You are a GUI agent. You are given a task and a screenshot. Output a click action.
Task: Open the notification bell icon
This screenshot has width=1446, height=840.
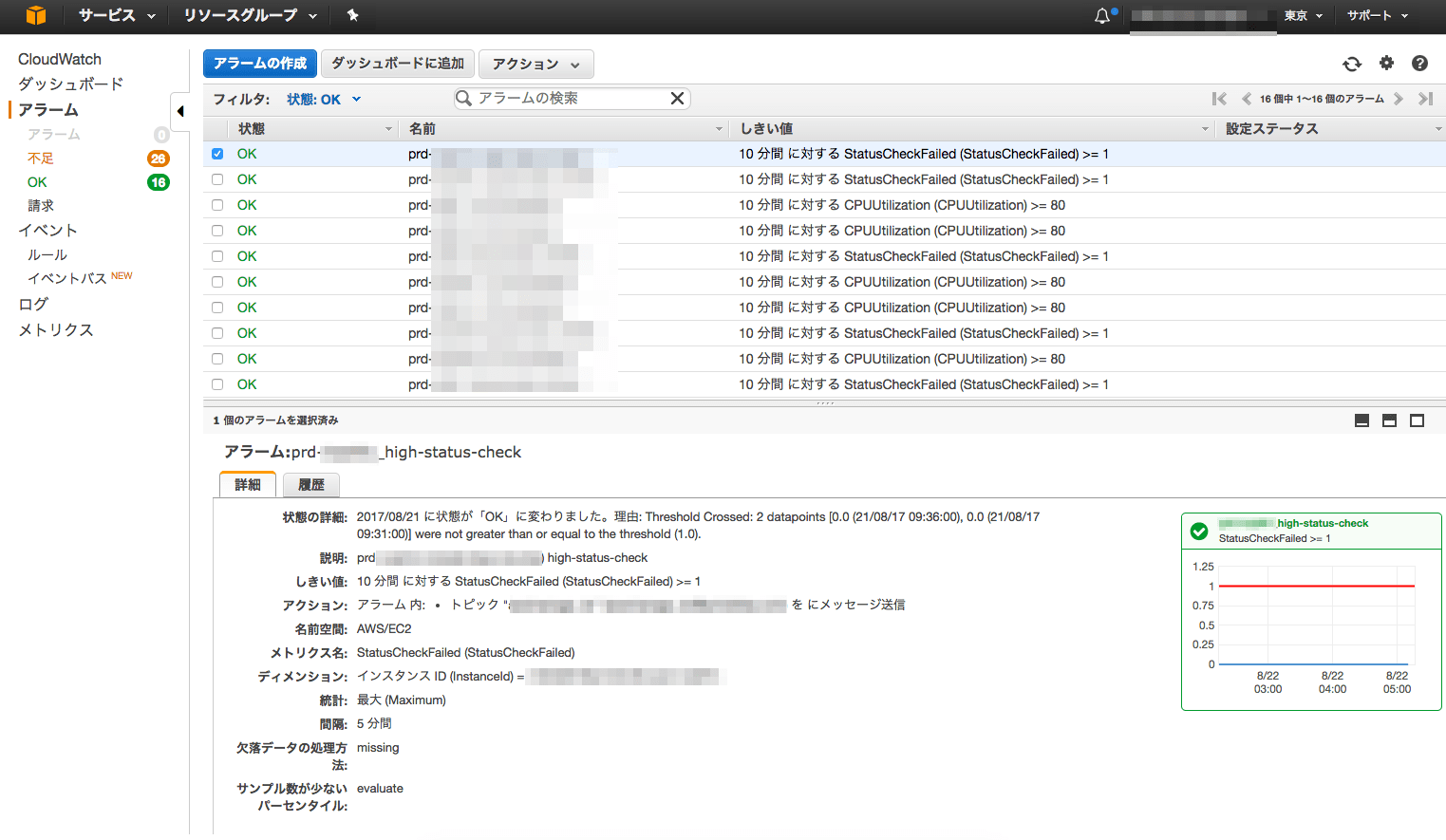point(1101,16)
